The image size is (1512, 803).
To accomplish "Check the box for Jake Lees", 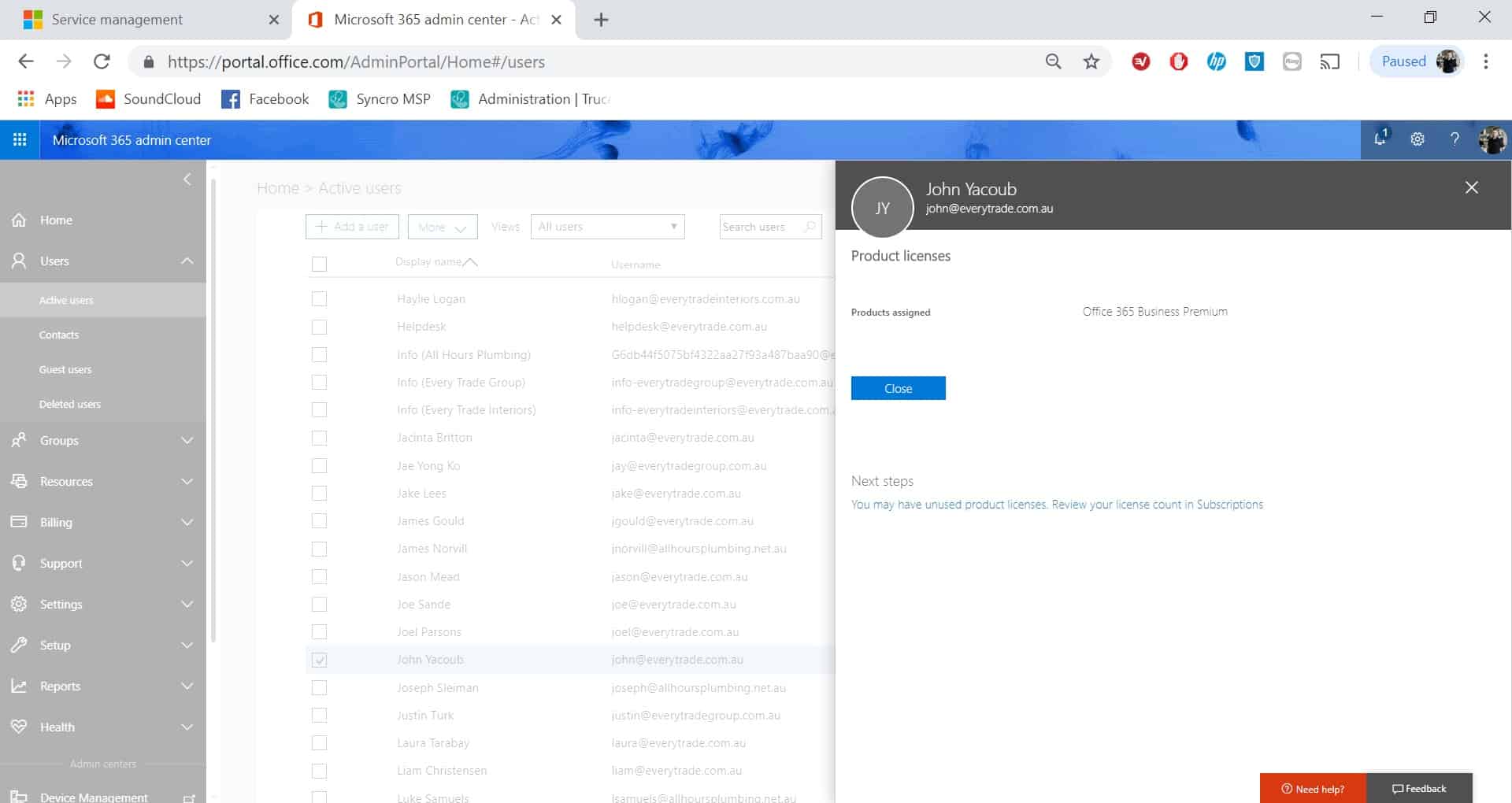I will pos(319,494).
